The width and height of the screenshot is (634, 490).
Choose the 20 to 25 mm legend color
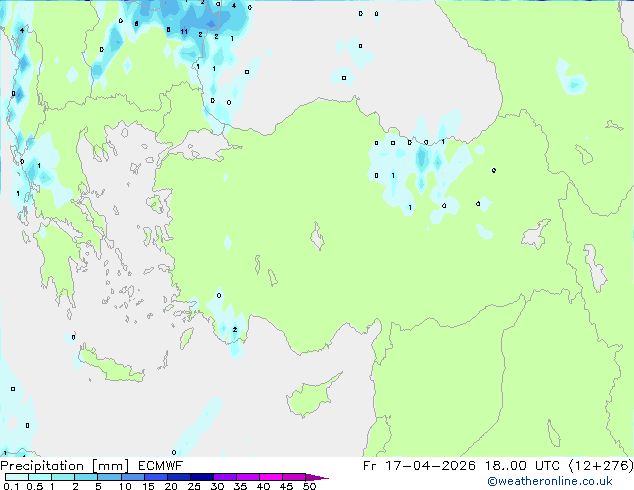pos(178,477)
